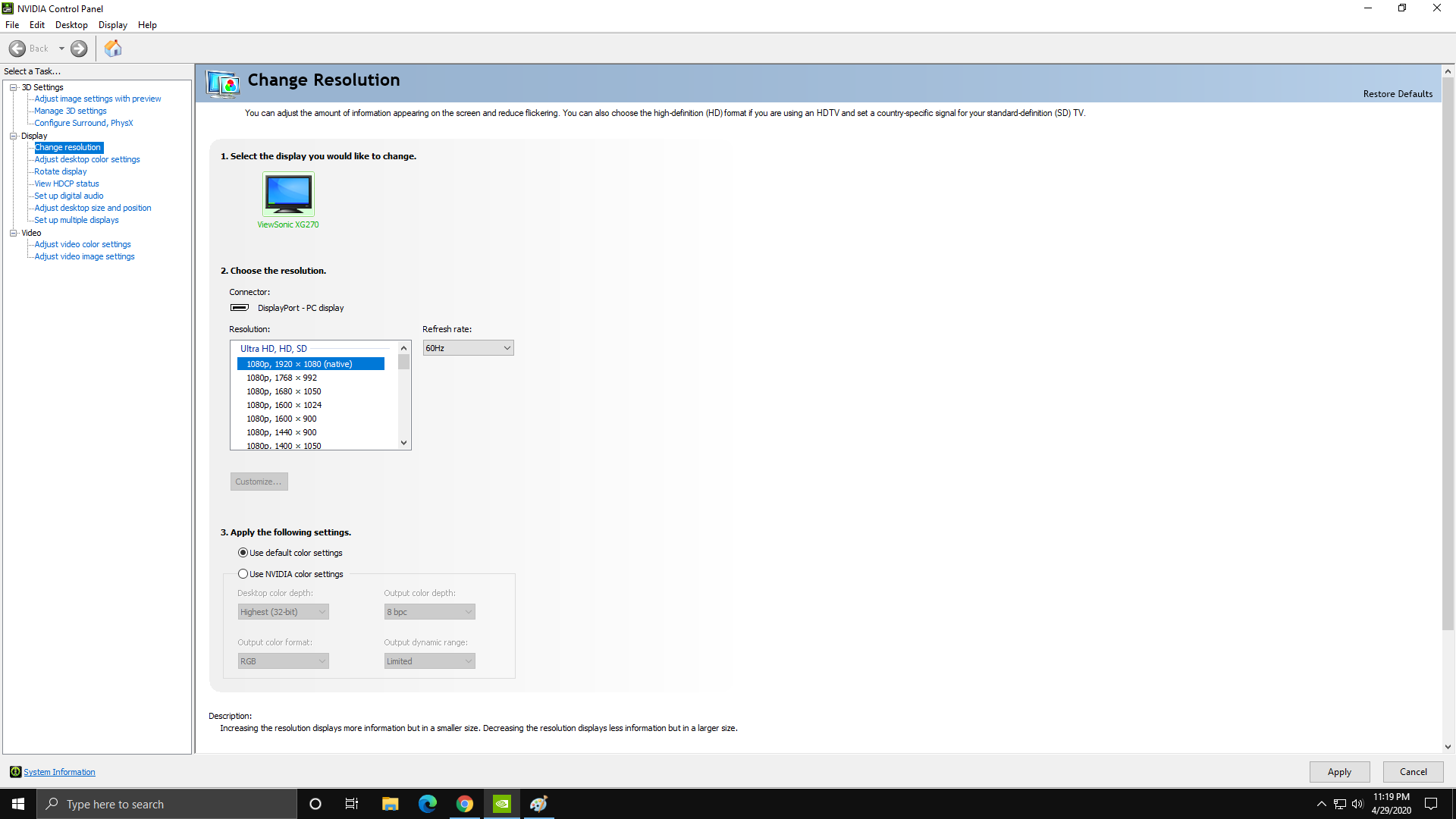Image resolution: width=1456 pixels, height=819 pixels.
Task: Click the Apply button
Action: (x=1339, y=771)
